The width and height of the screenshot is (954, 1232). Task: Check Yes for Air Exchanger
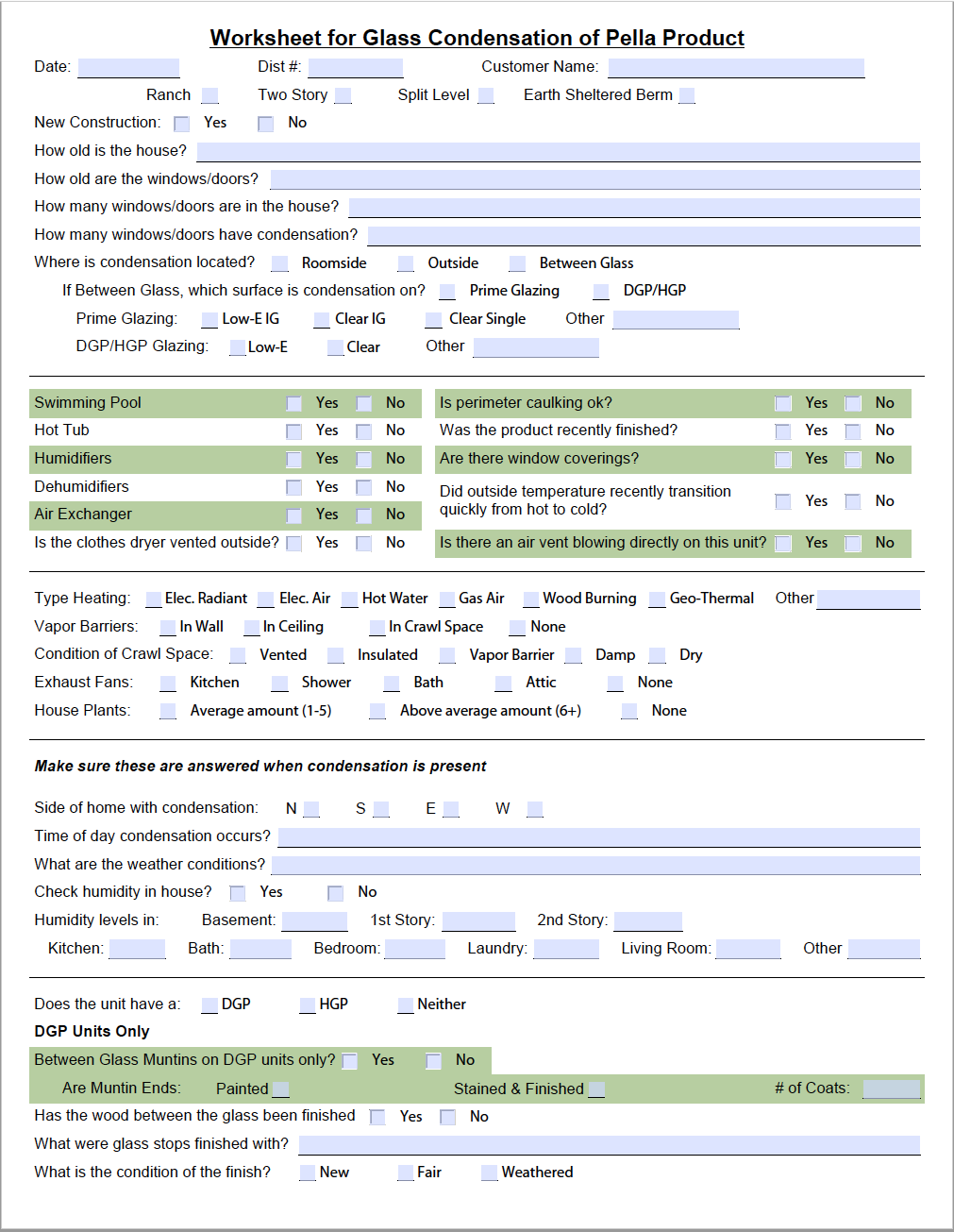click(294, 515)
